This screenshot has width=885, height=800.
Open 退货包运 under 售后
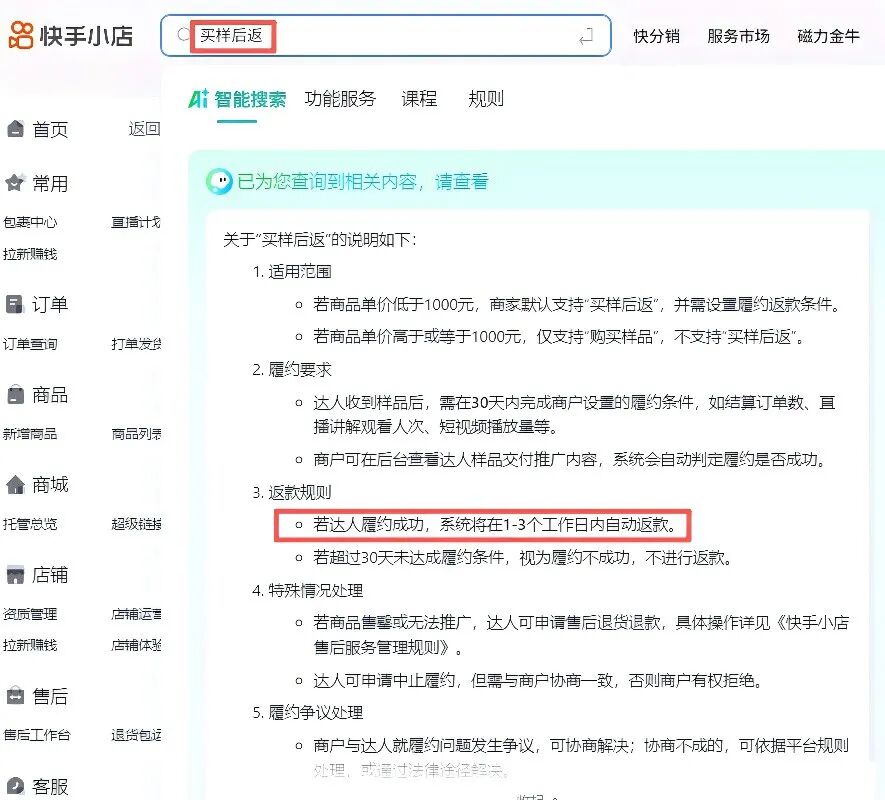(136, 735)
